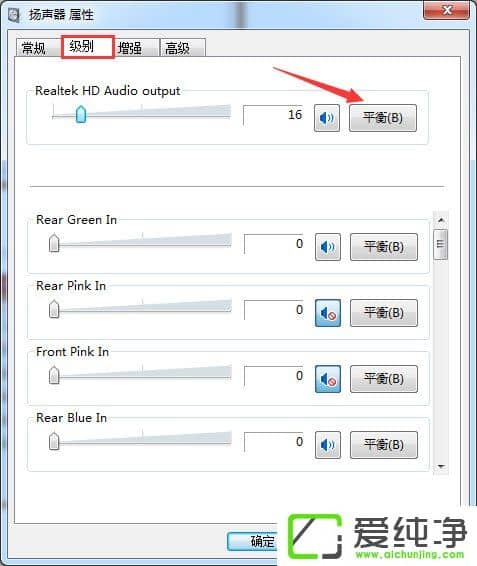Open balance settings for Rear Green In
Viewport: 477px width, 566px height.
tap(384, 247)
